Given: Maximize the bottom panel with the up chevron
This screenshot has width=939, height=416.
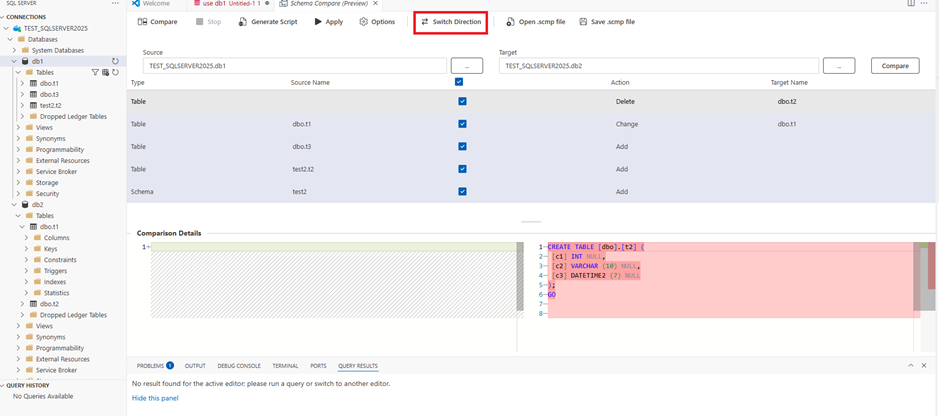Looking at the screenshot, I should [911, 365].
